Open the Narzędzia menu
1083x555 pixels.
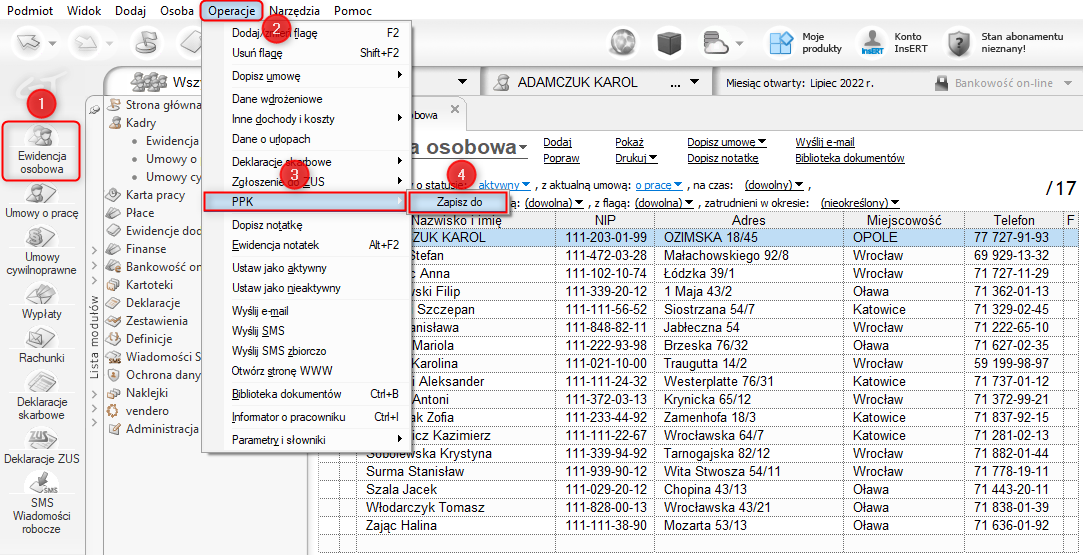click(294, 11)
